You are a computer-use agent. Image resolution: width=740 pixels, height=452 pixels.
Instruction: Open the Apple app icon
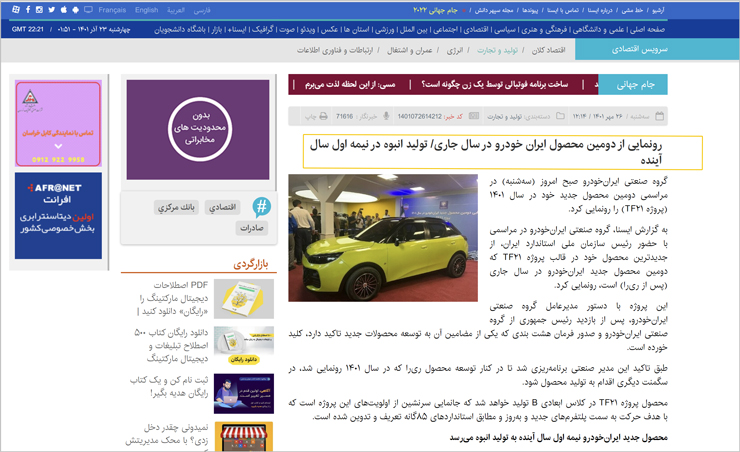(x=66, y=10)
